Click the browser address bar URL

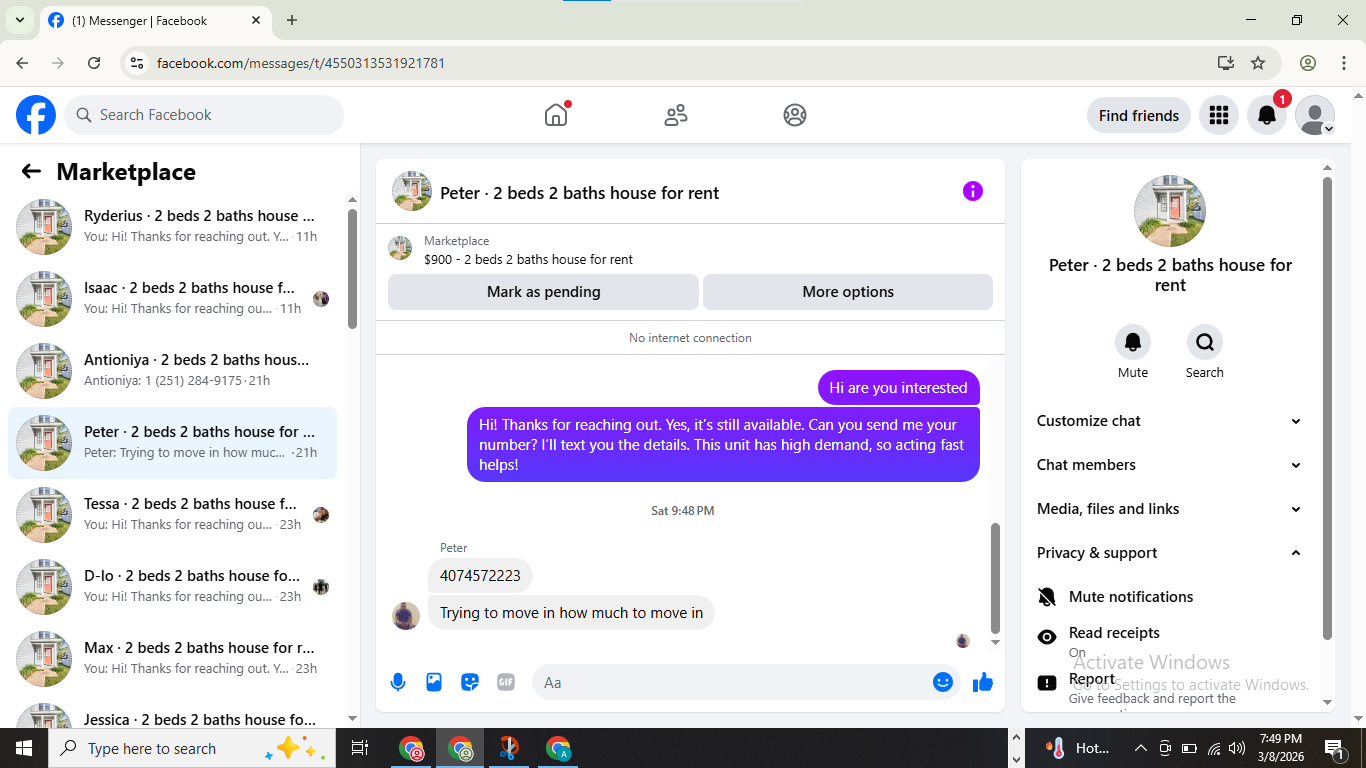tap(300, 63)
